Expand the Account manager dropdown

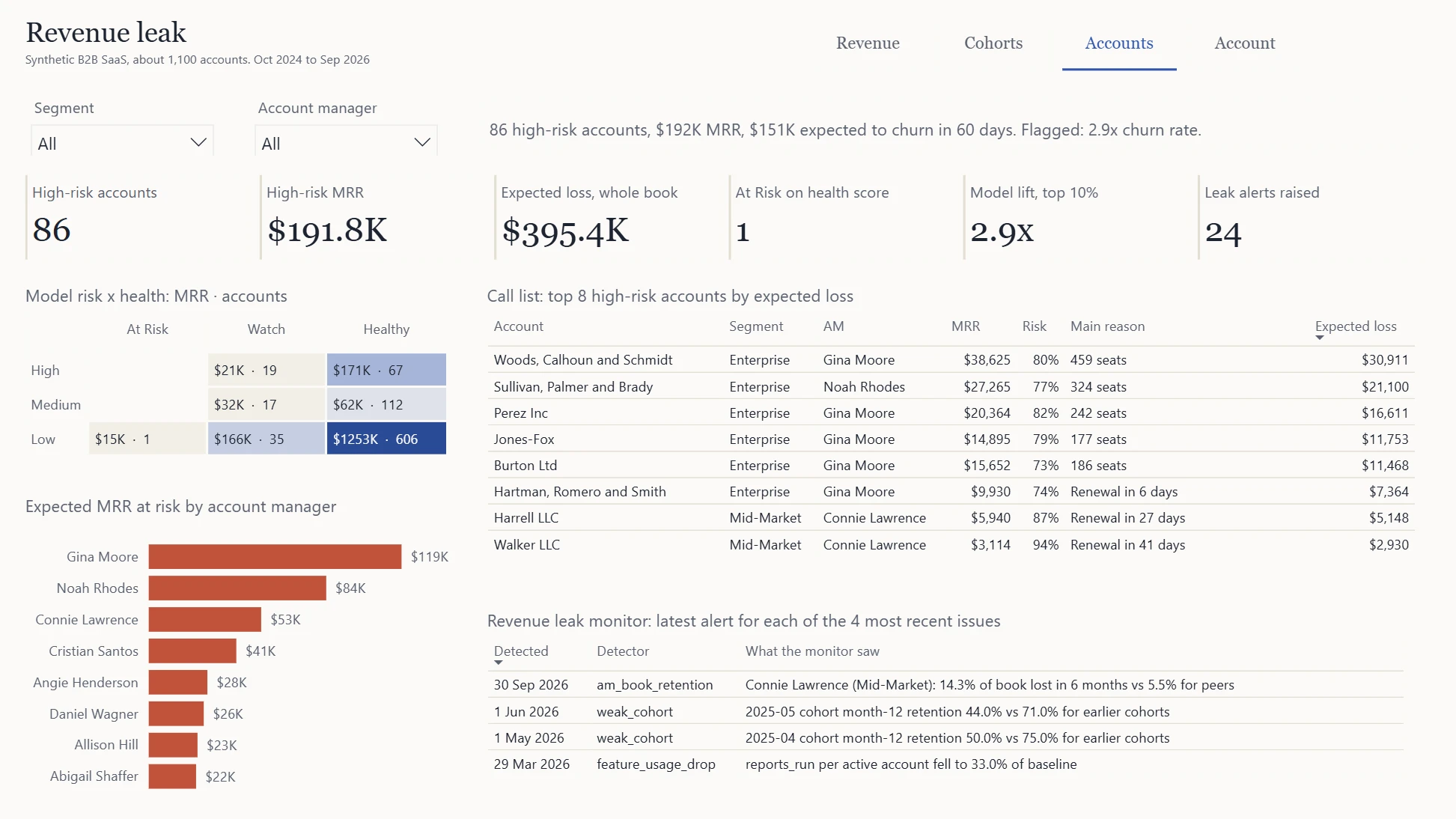346,142
